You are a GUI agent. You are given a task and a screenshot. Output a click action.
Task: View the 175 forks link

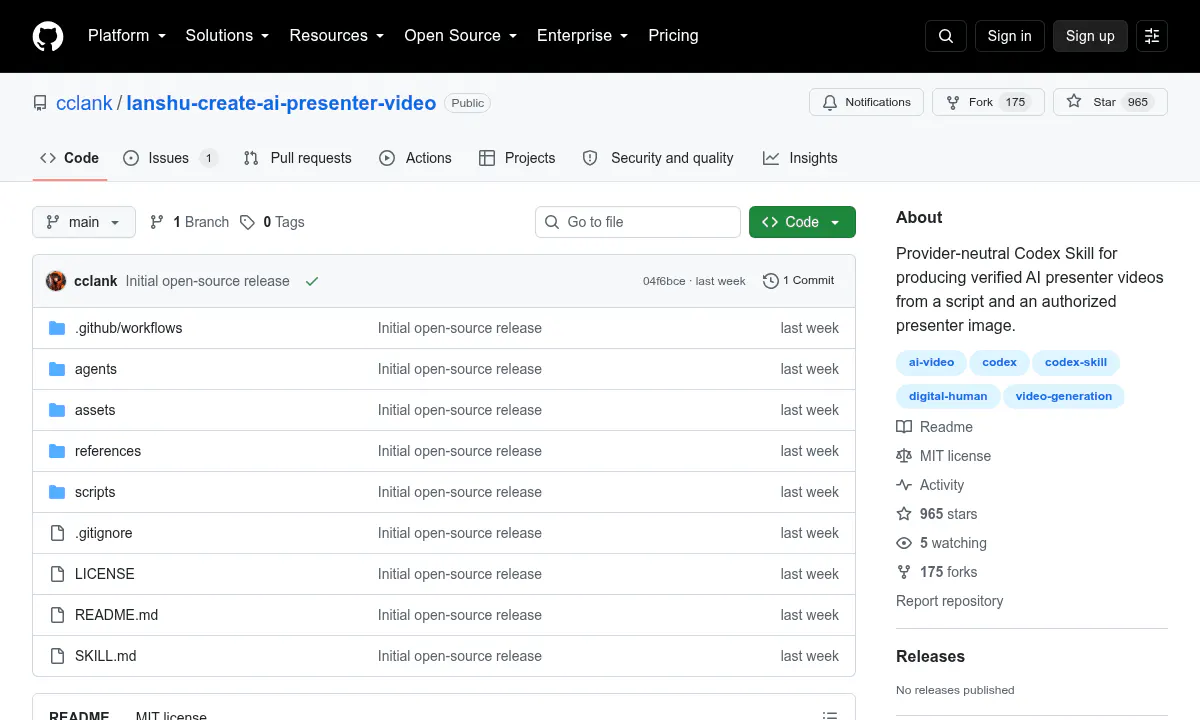[937, 572]
